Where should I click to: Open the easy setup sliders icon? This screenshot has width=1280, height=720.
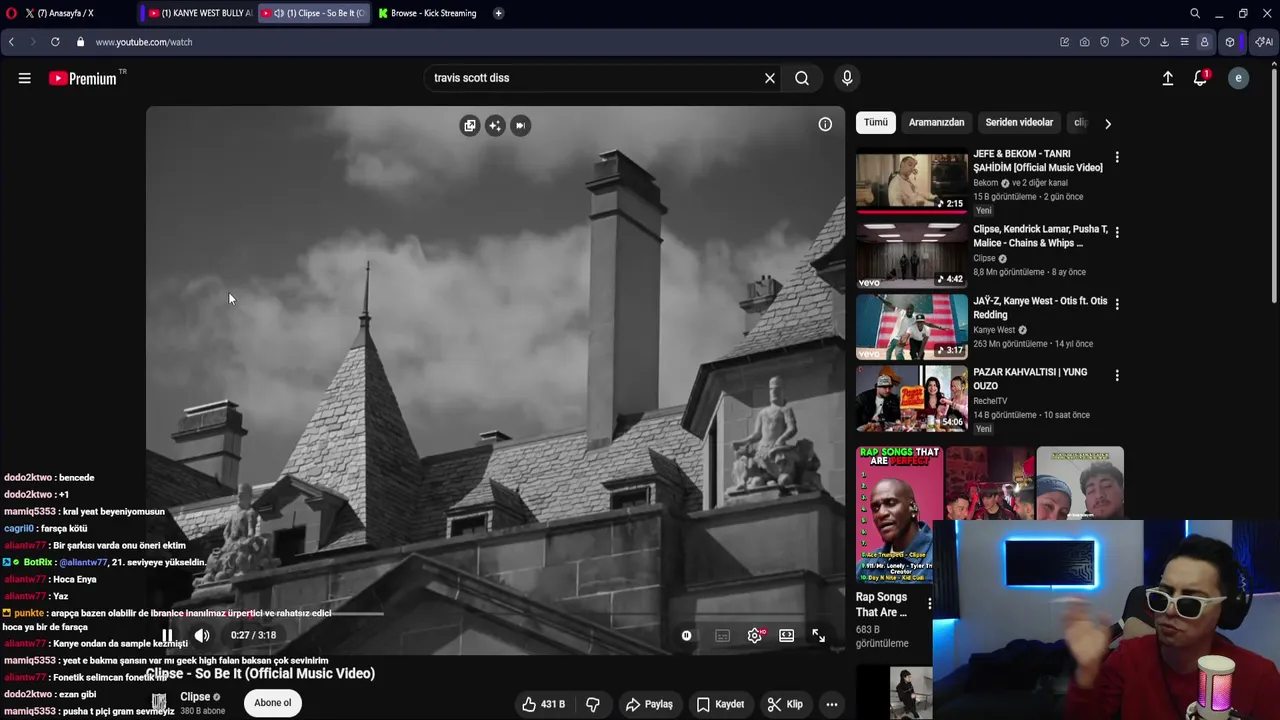click(x=1184, y=42)
